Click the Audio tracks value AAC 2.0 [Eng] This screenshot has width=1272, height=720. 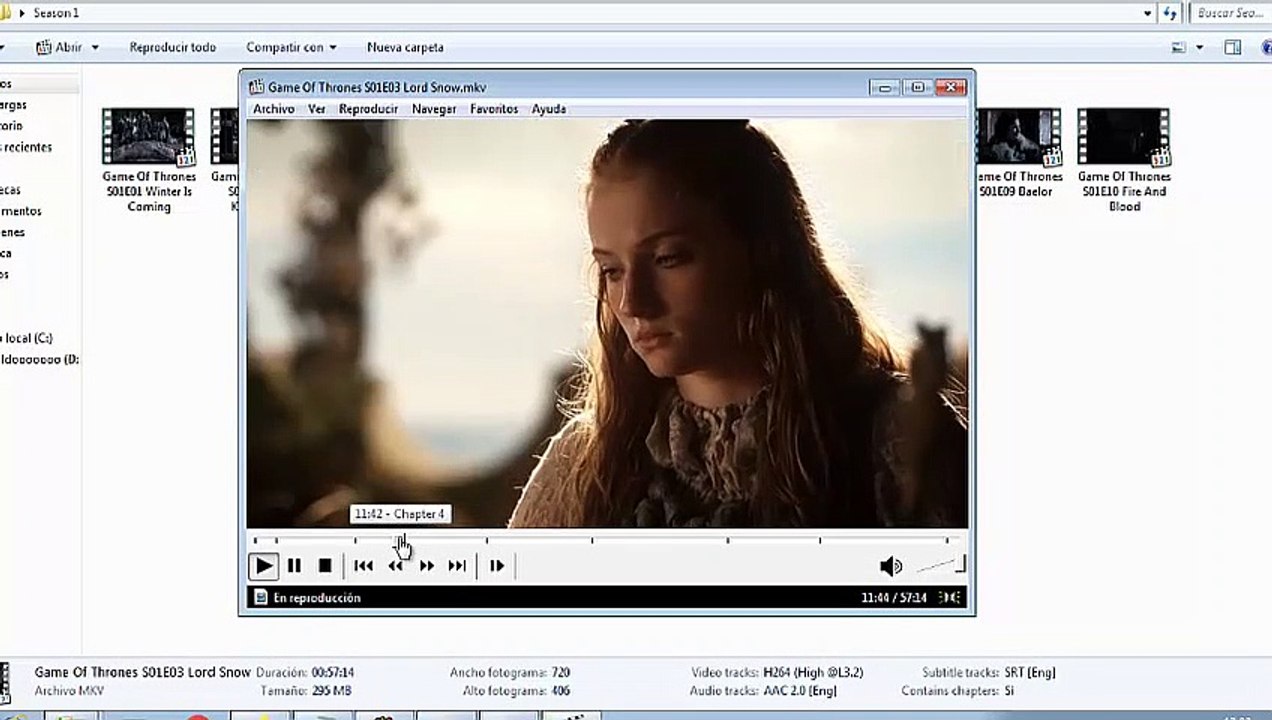coord(799,691)
